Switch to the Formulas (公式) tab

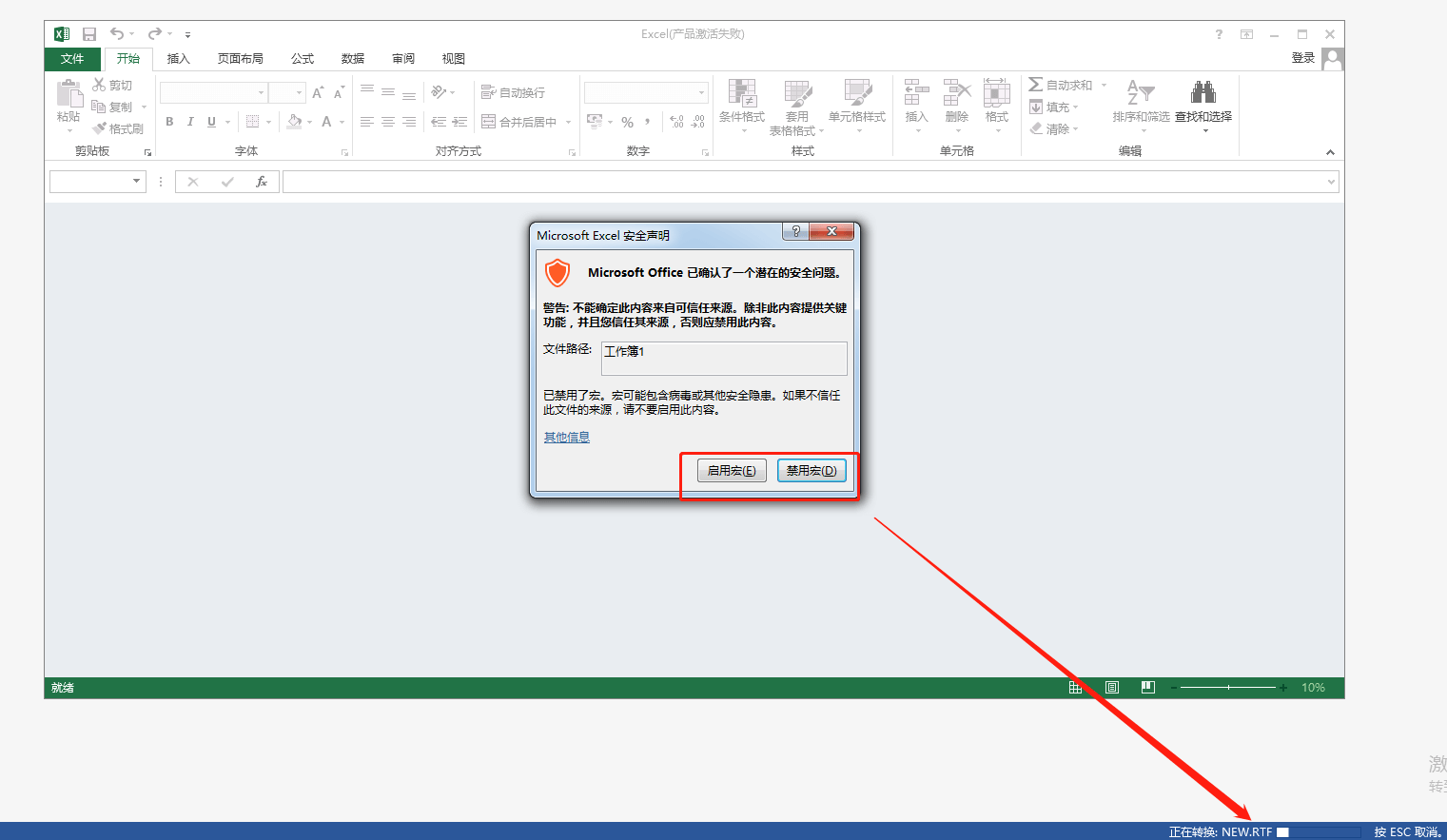(303, 58)
